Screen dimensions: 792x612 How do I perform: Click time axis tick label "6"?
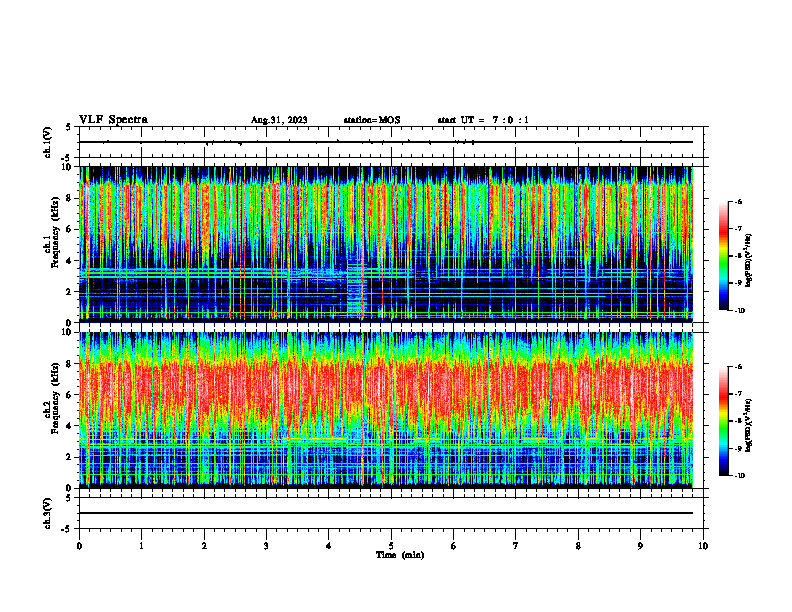[x=454, y=546]
